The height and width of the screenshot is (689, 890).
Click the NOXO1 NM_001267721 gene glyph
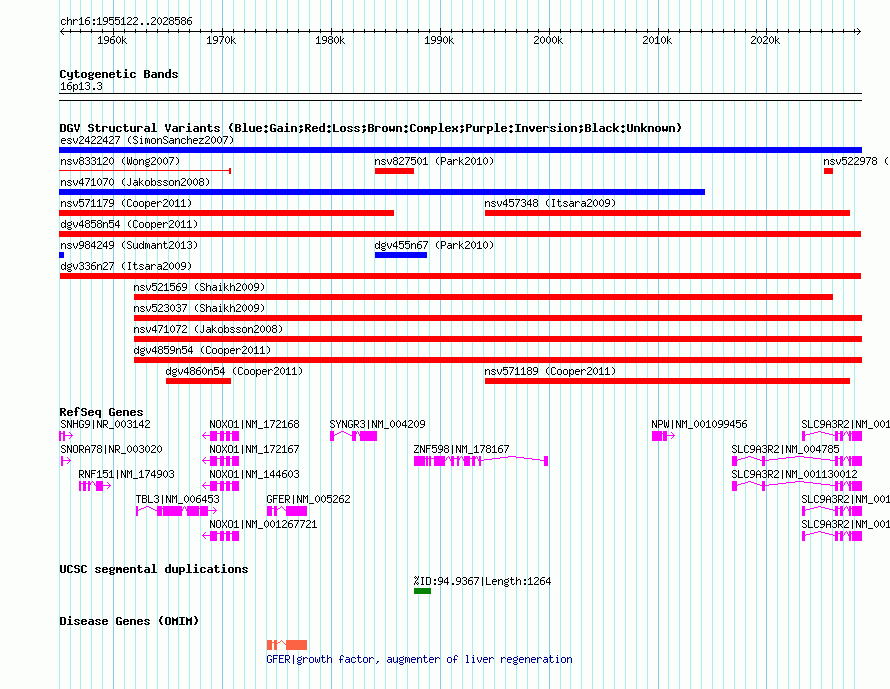[x=221, y=536]
